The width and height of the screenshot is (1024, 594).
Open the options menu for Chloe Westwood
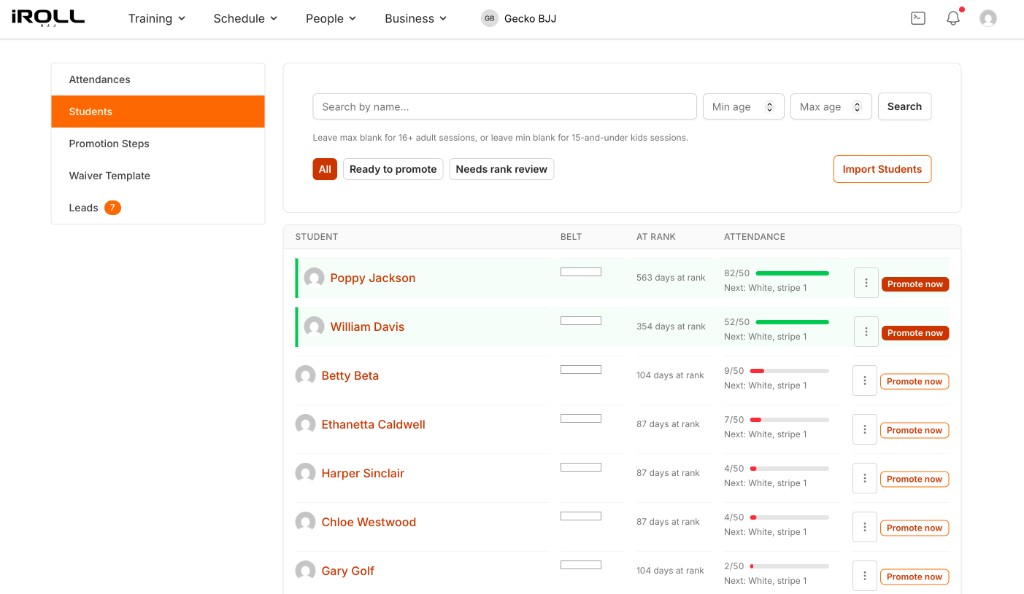coord(865,527)
